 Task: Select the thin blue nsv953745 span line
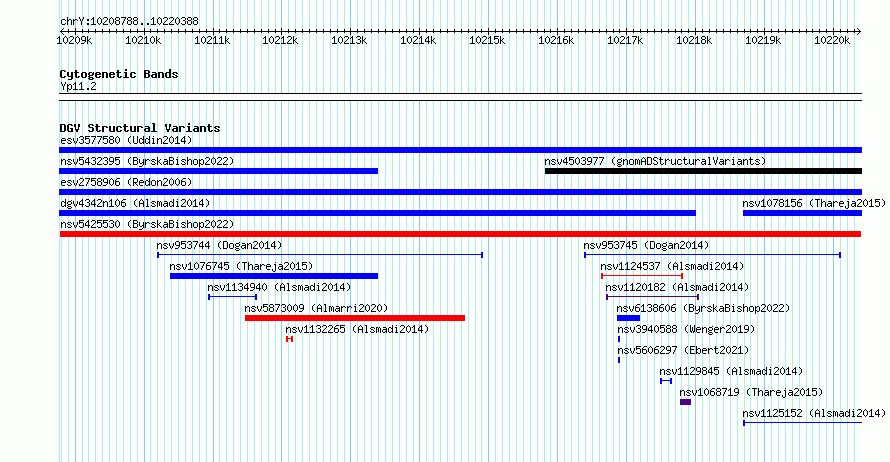pyautogui.click(x=712, y=255)
